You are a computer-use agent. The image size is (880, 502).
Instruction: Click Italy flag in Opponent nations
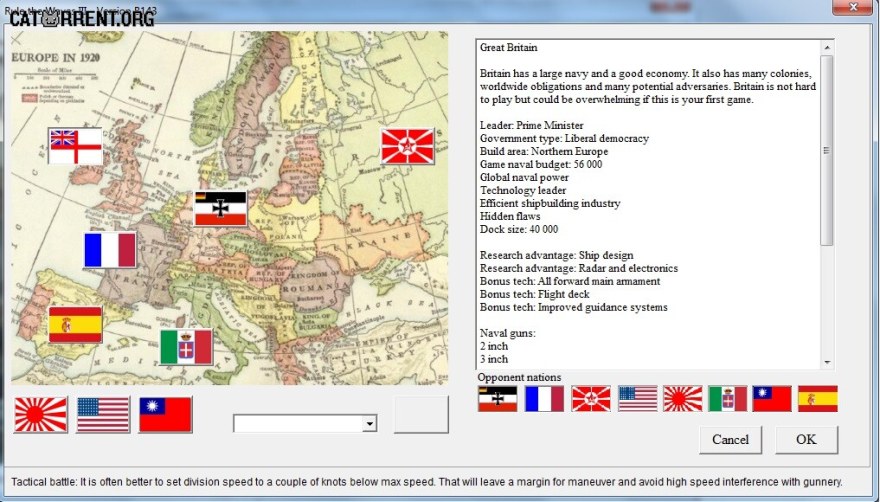[x=728, y=399]
